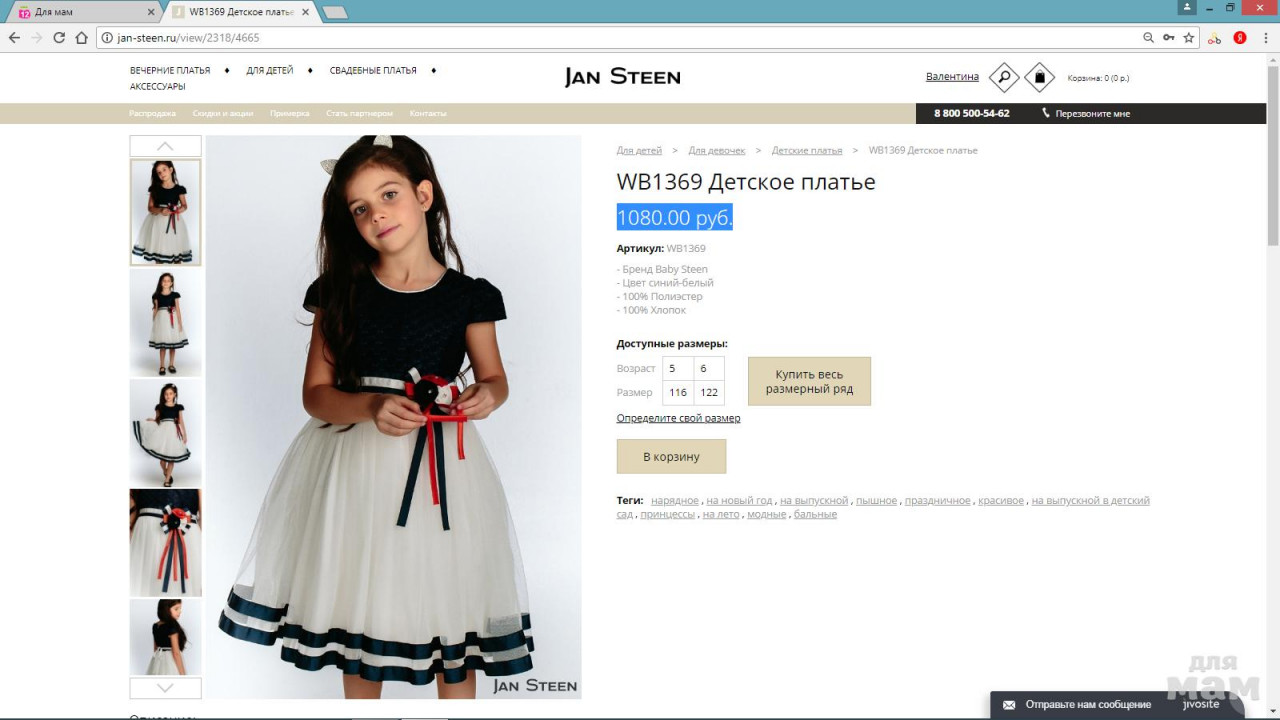The height and width of the screenshot is (720, 1280).
Task: Open the Chrome three-dot menu
Action: pos(1265,38)
